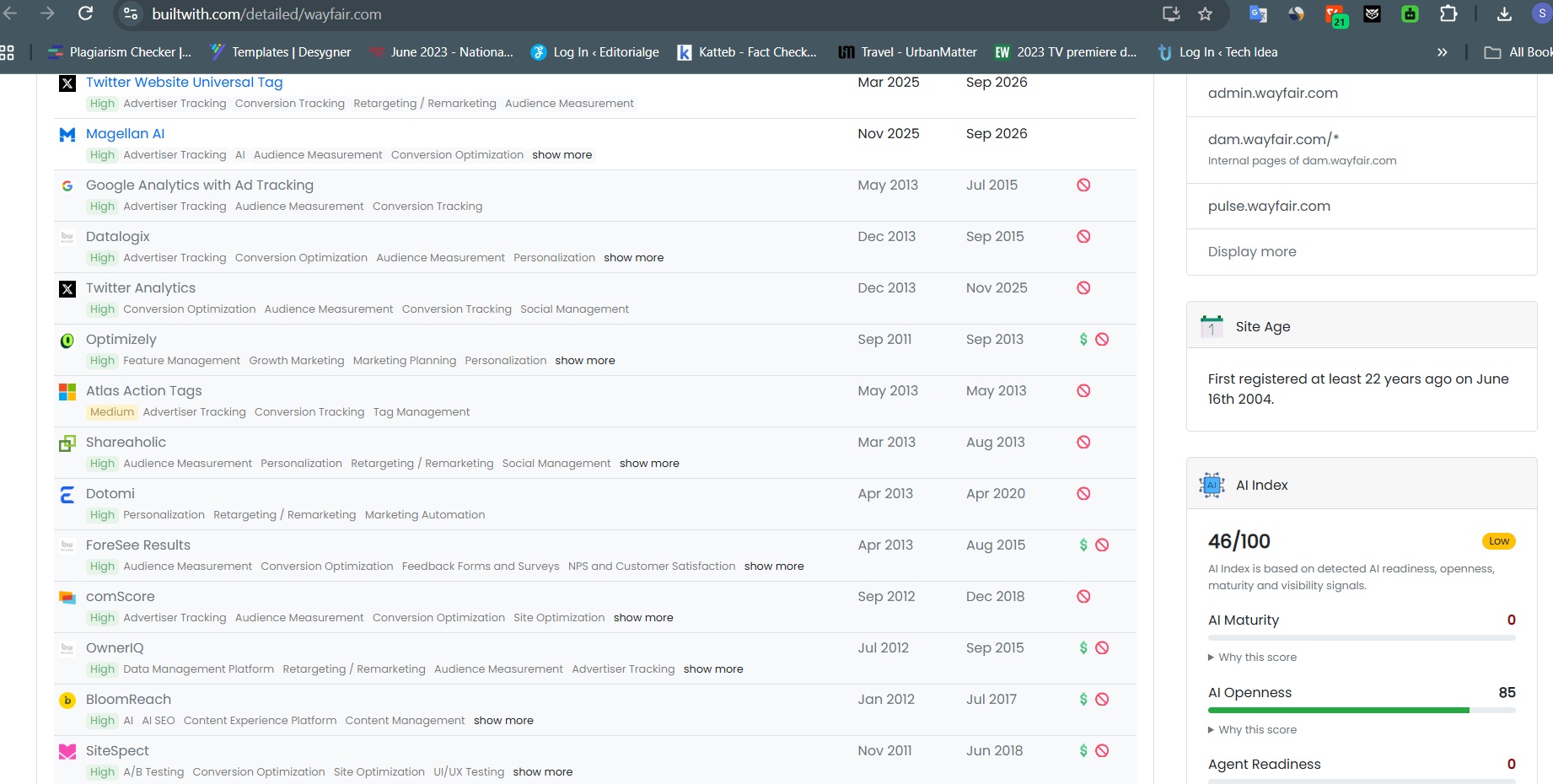Click the AI SEO tag under BloomReach

coord(159,721)
